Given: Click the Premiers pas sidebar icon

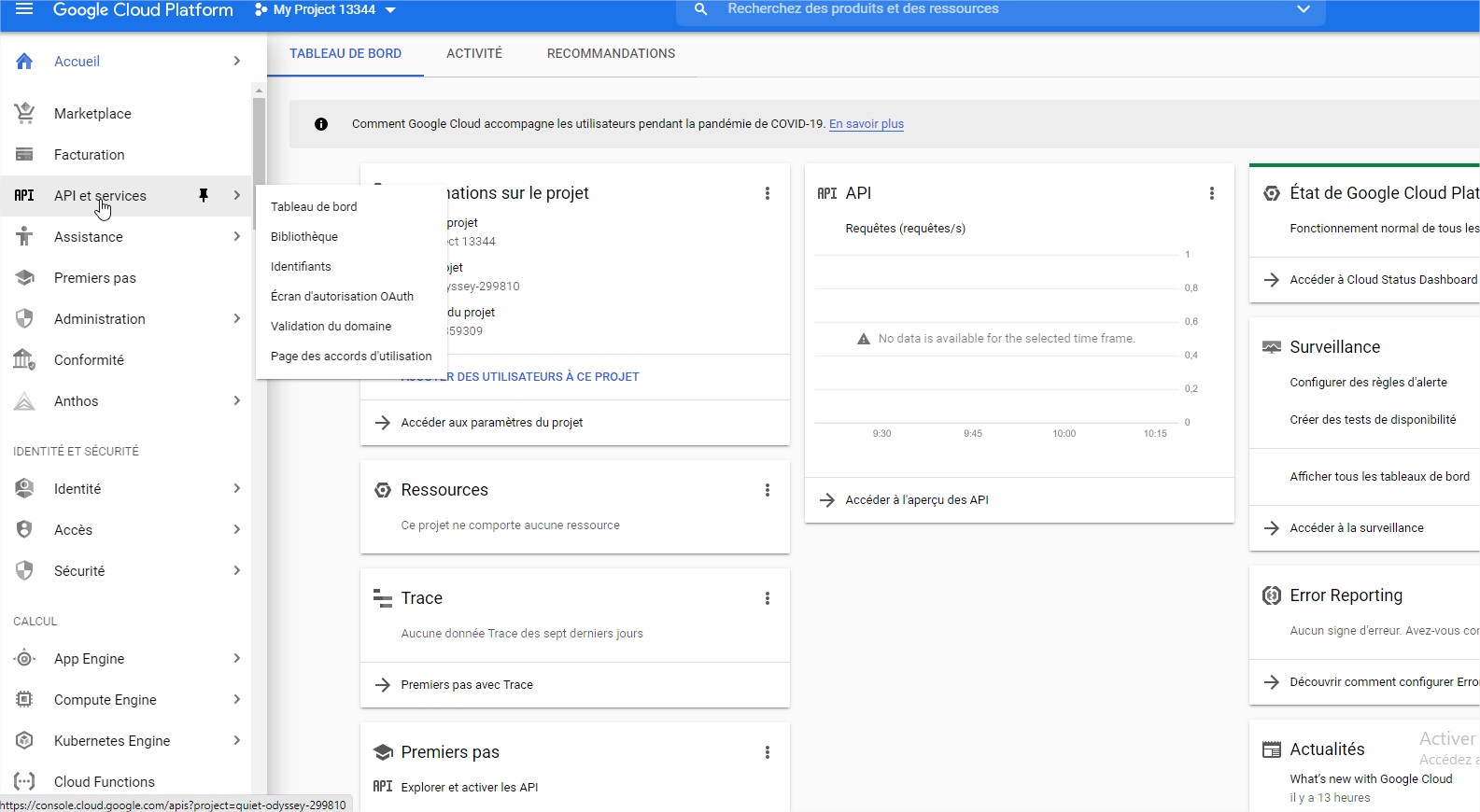Looking at the screenshot, I should (24, 278).
